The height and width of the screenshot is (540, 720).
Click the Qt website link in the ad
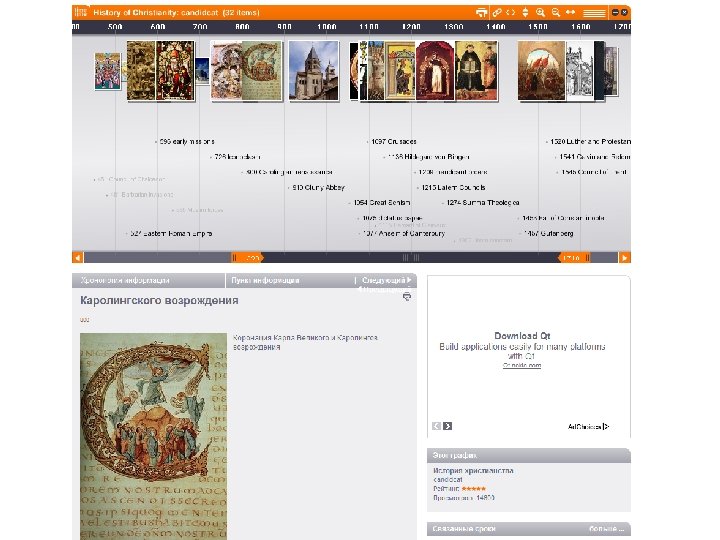pyautogui.click(x=522, y=366)
